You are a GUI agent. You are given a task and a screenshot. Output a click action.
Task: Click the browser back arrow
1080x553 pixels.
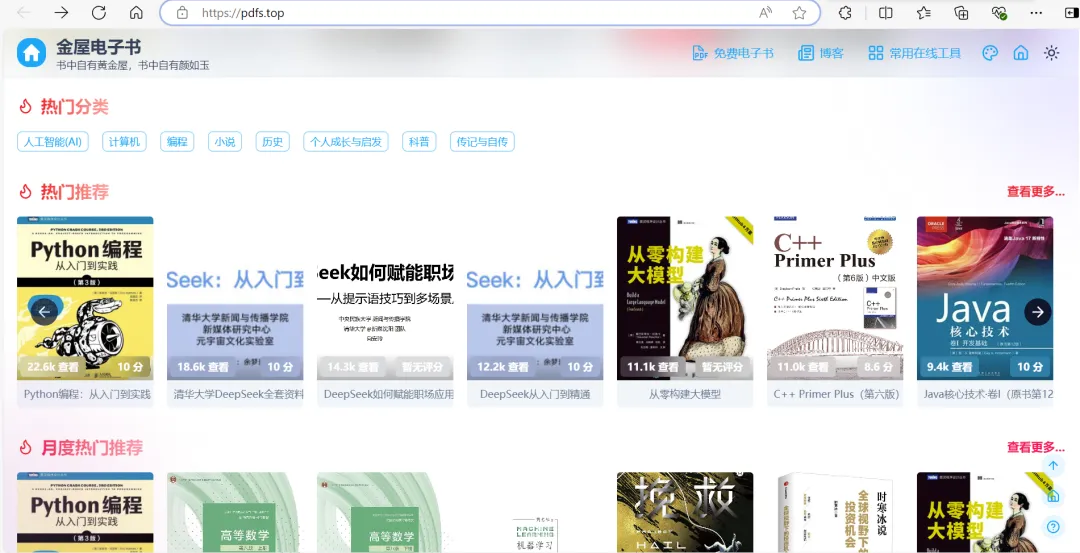click(24, 12)
